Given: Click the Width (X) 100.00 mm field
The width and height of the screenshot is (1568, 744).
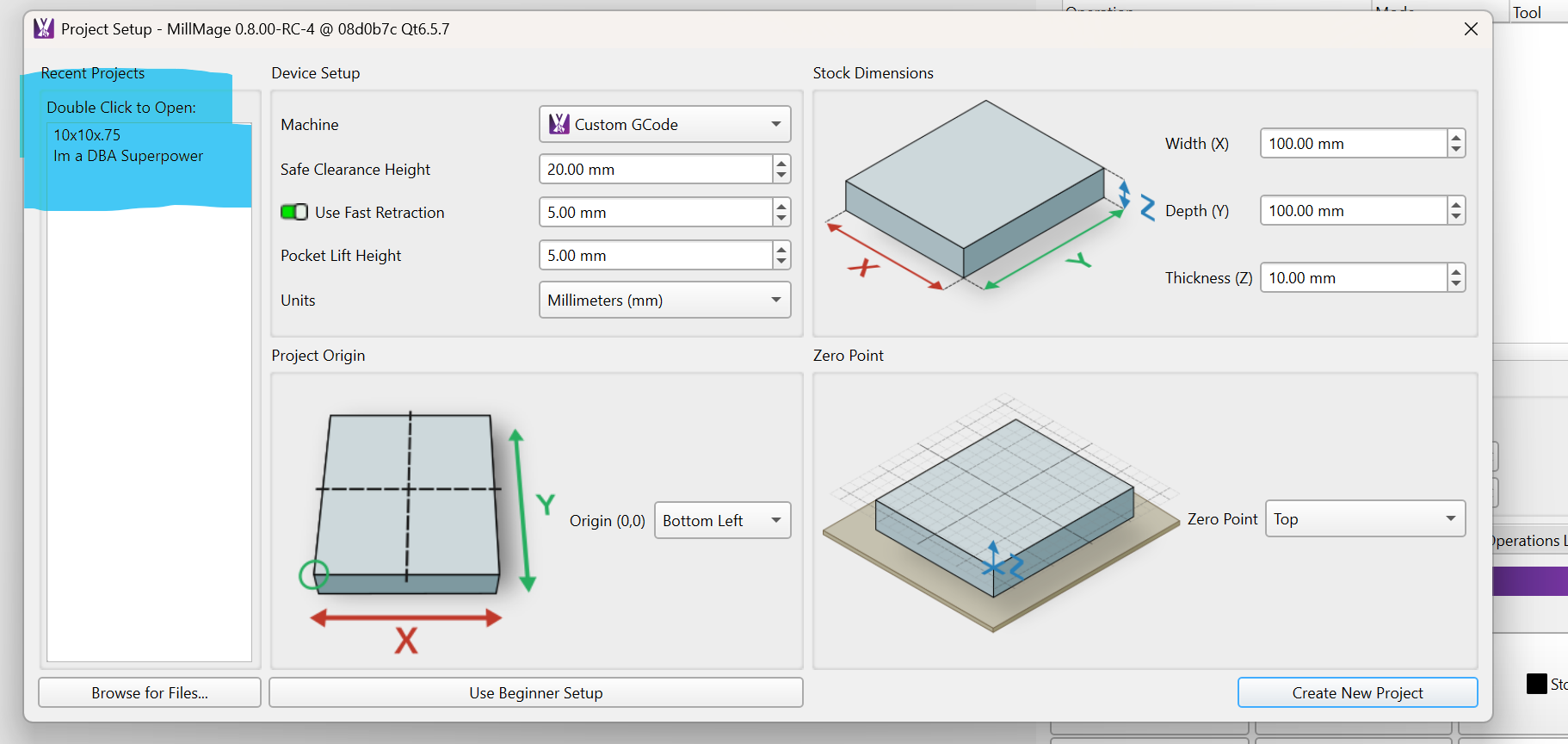Looking at the screenshot, I should pyautogui.click(x=1354, y=143).
